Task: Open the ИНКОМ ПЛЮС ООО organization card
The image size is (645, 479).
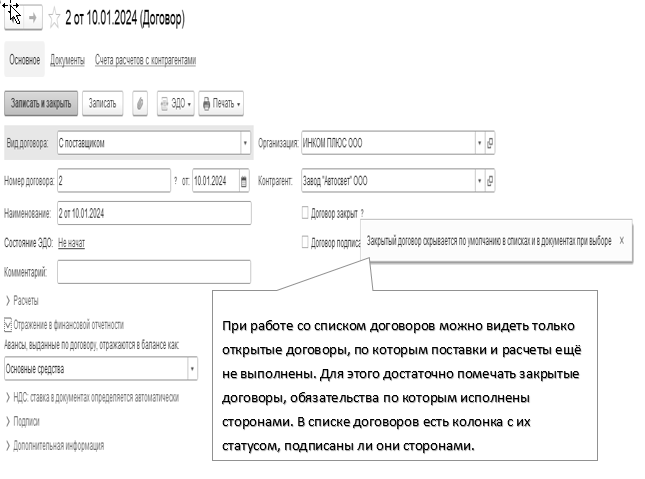Action: click(x=490, y=143)
